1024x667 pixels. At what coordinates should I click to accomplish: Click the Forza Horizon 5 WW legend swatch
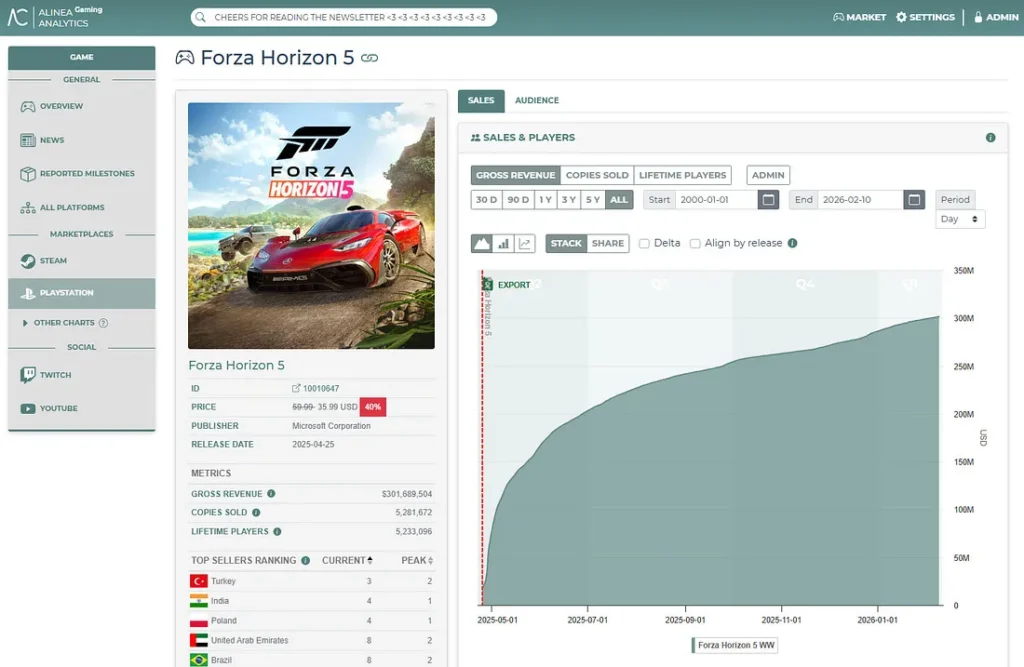point(695,646)
